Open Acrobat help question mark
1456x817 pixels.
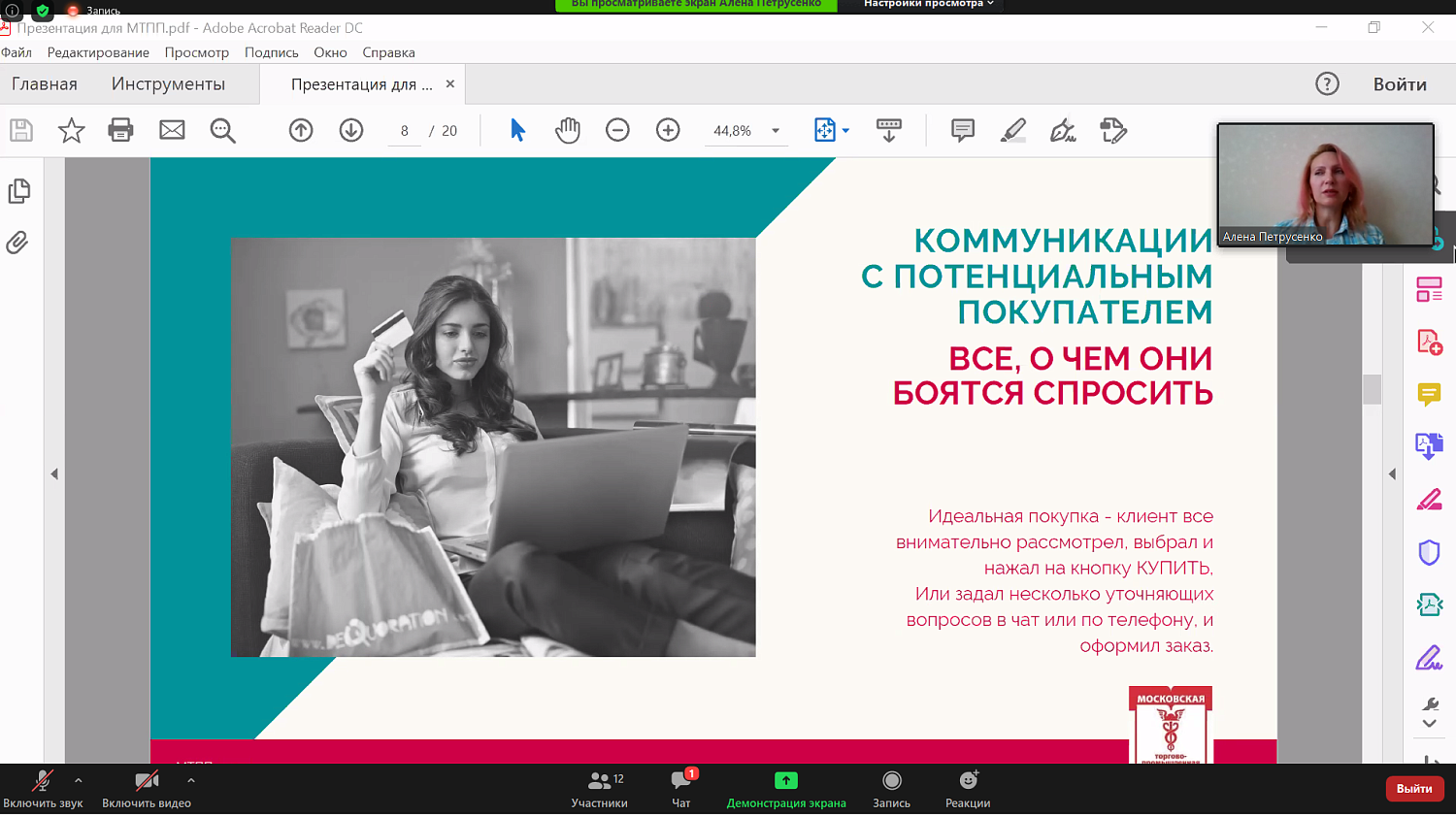coord(1327,83)
